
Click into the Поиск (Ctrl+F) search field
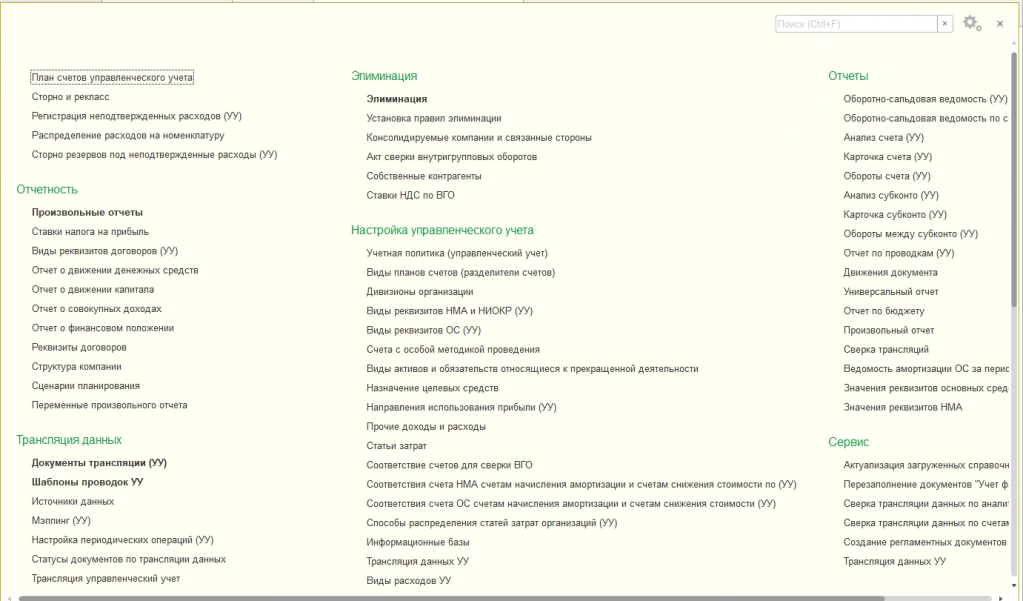(x=856, y=23)
